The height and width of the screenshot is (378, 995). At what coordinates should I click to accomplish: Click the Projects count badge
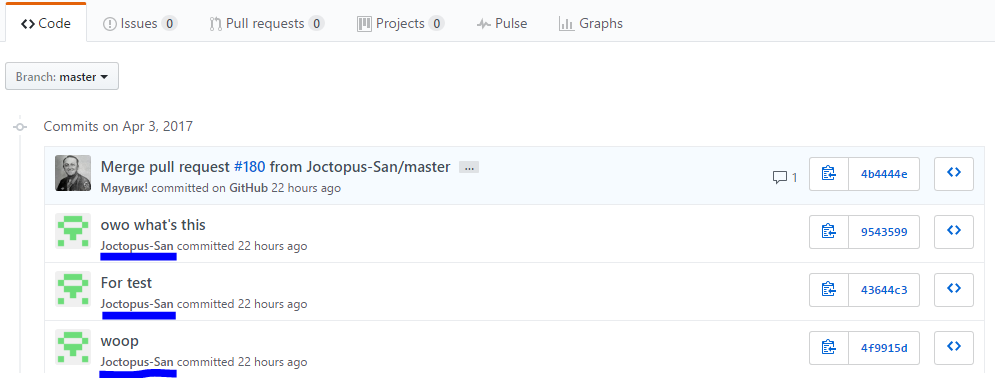(x=436, y=24)
